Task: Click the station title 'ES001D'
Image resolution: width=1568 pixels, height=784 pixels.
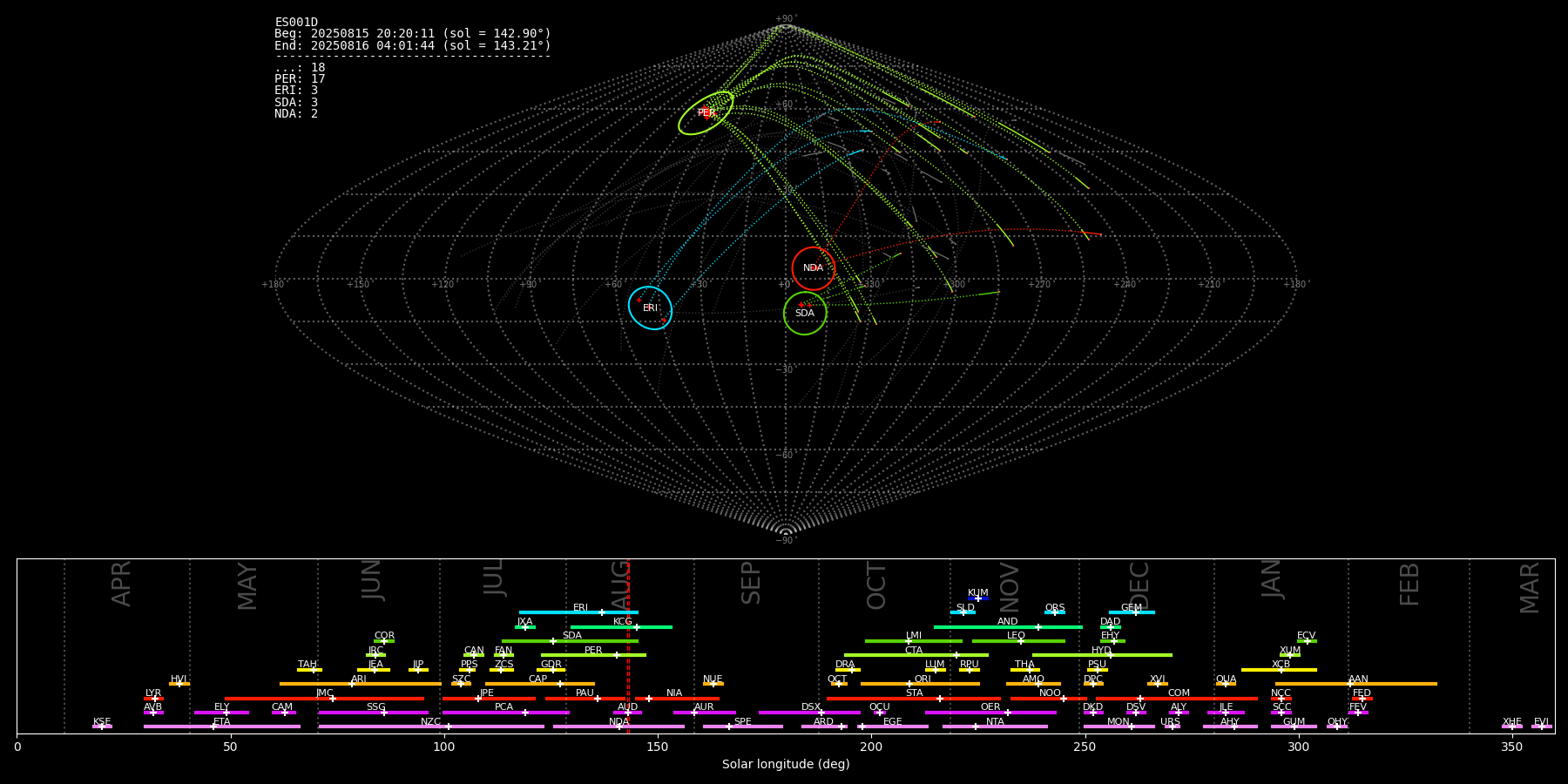Action: pos(296,23)
